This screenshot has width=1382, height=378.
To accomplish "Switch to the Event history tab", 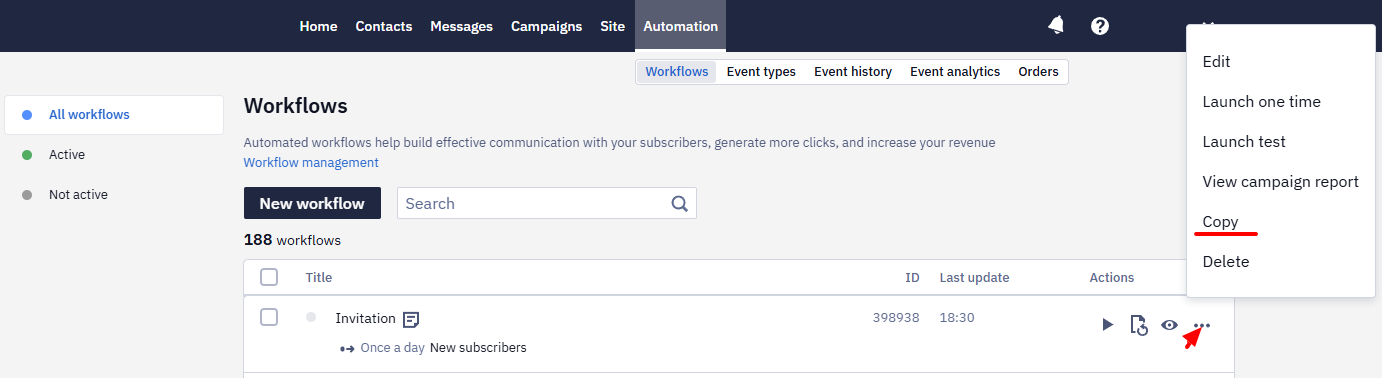I will pos(853,72).
